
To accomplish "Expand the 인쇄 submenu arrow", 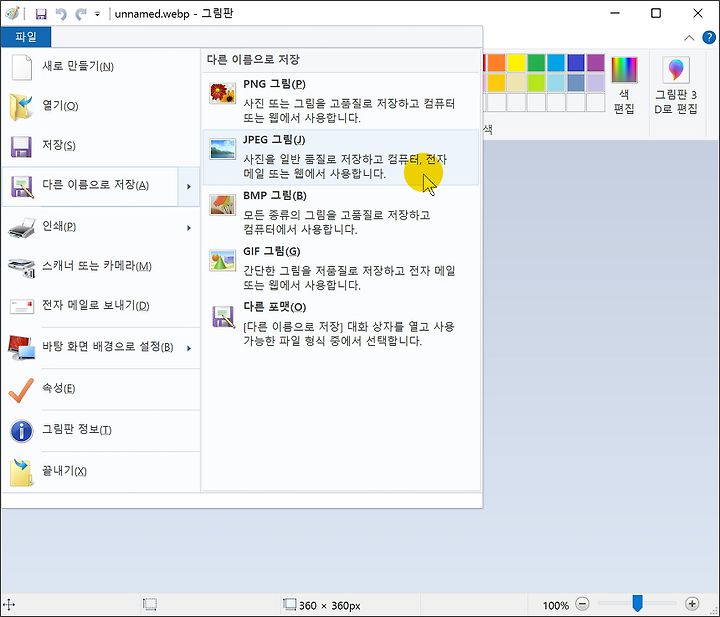I will 189,228.
